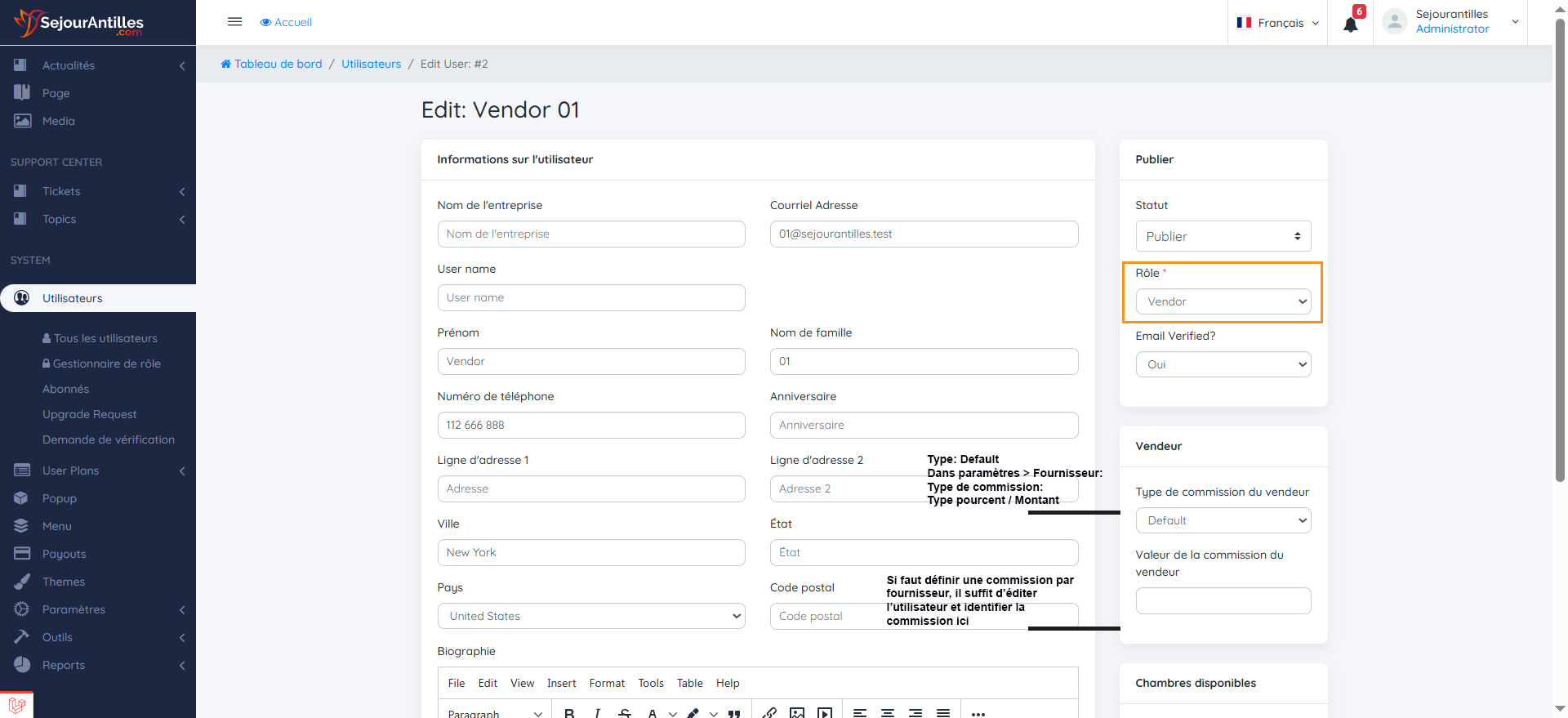The height and width of the screenshot is (718, 1568).
Task: Click the Themes brush icon
Action: pos(22,582)
